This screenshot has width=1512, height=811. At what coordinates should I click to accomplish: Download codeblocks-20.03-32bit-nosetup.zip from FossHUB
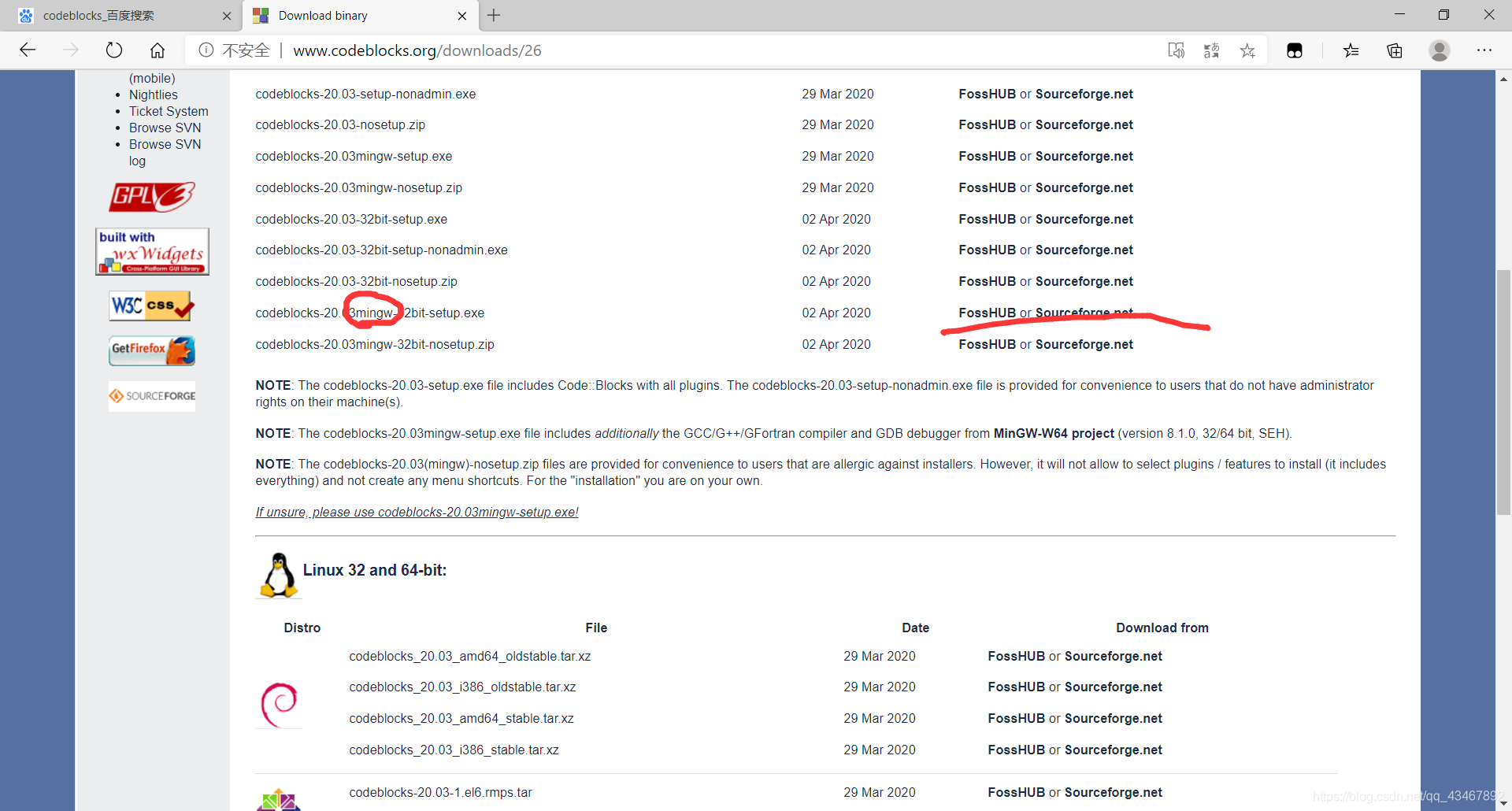point(988,281)
